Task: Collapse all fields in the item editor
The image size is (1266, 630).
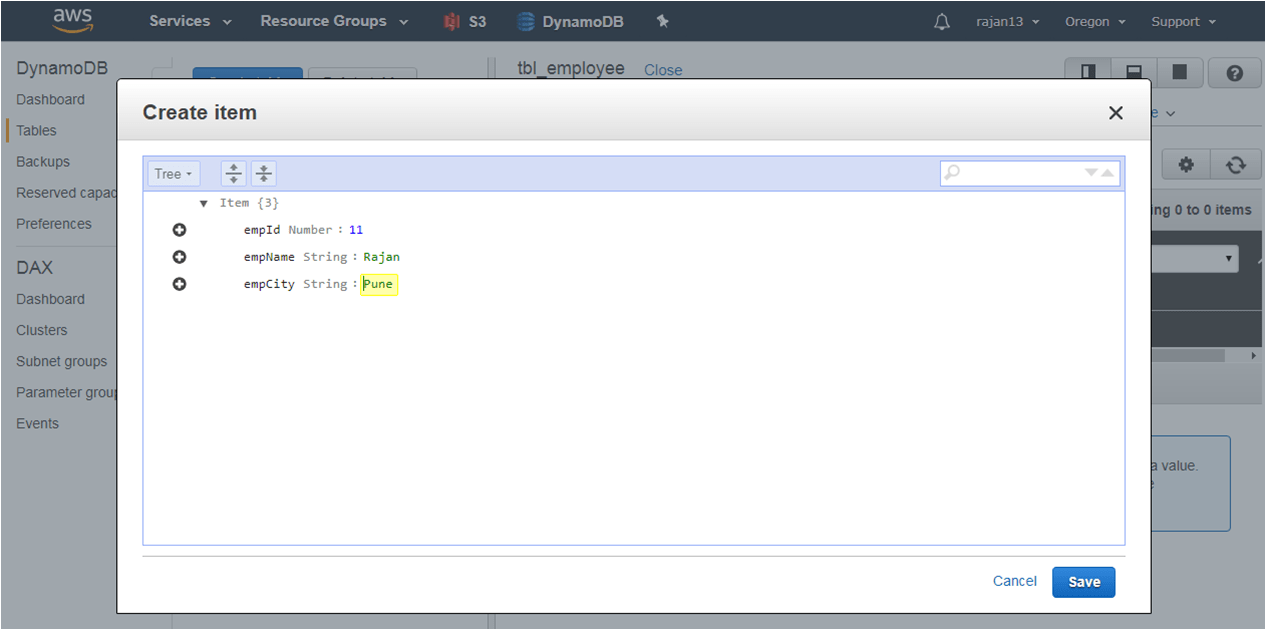Action: [x=263, y=174]
